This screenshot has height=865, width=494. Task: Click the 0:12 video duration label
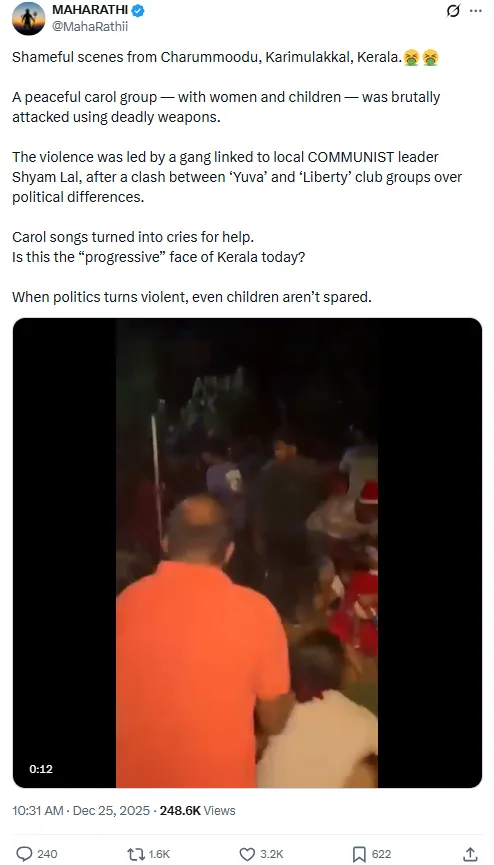[41, 769]
